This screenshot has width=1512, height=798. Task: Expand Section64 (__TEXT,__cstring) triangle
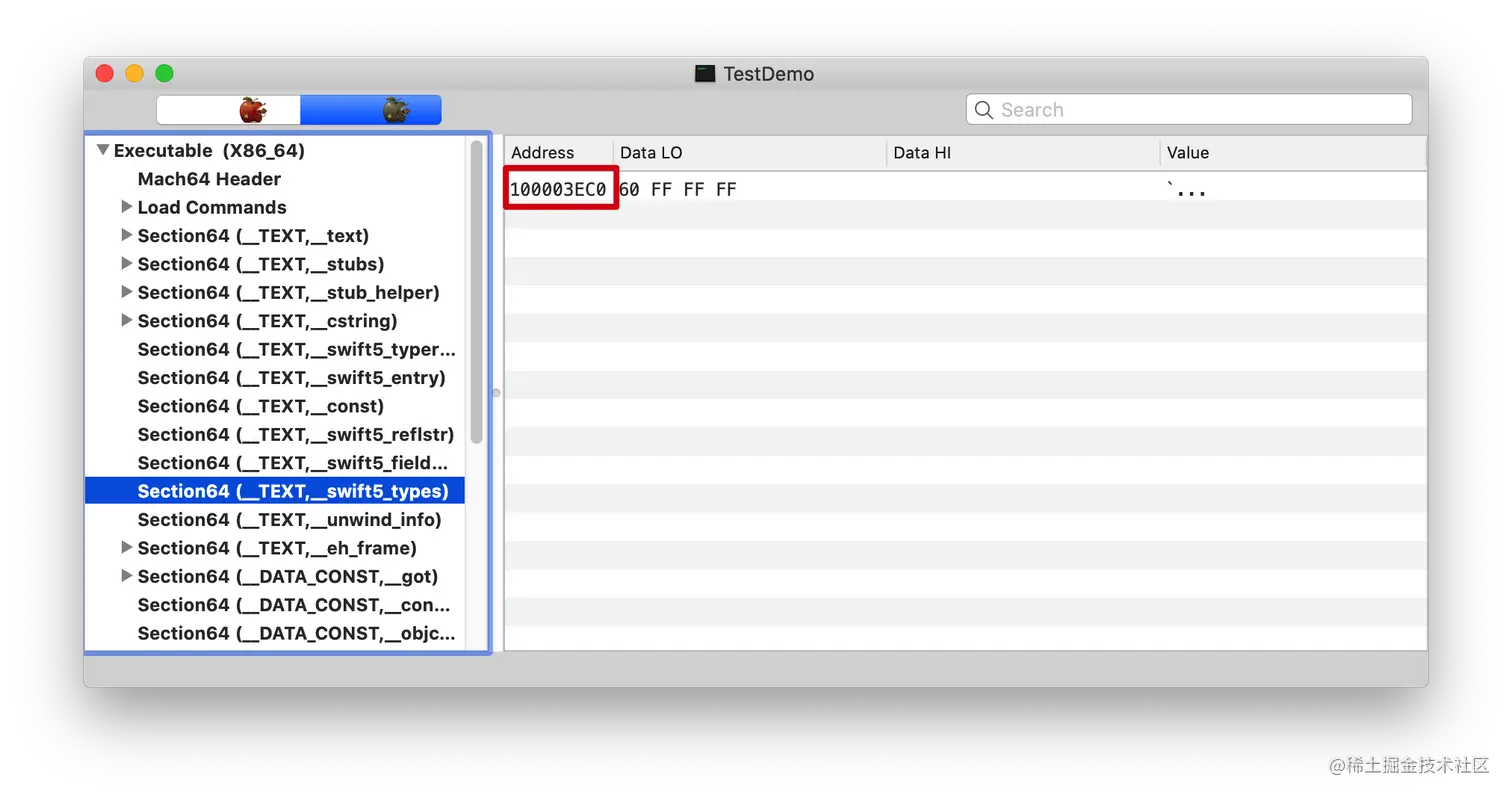click(126, 320)
